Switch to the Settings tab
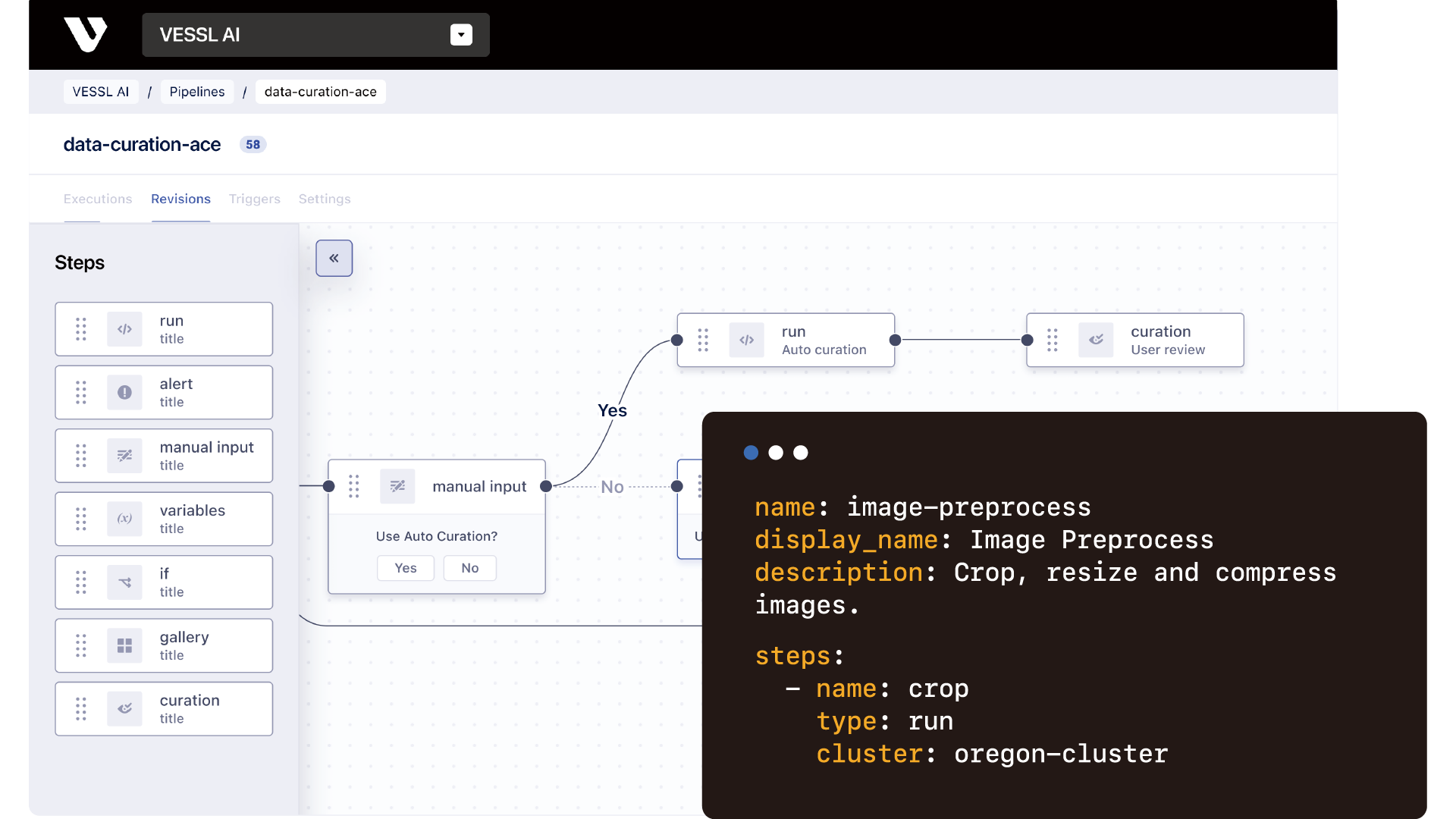 pyautogui.click(x=325, y=199)
